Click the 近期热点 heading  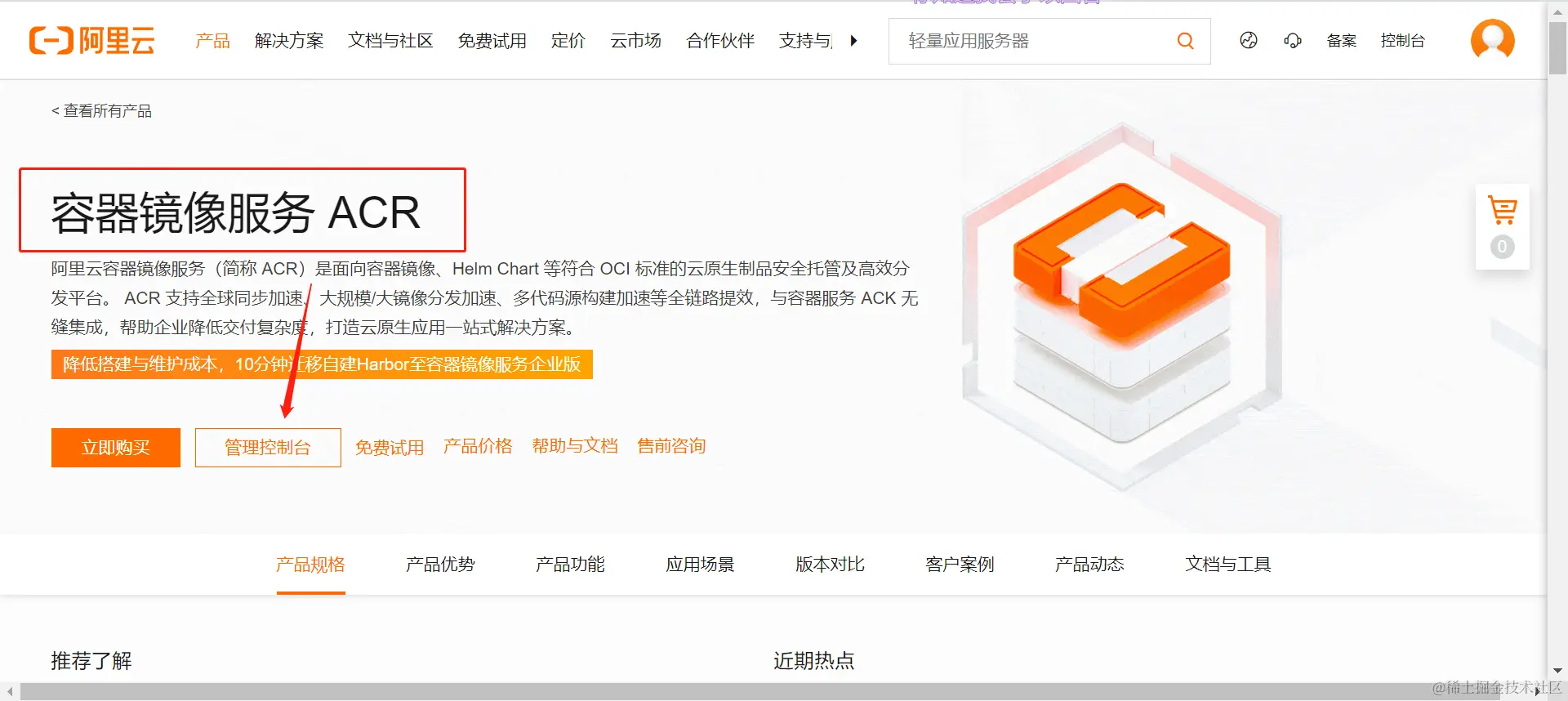tap(813, 660)
